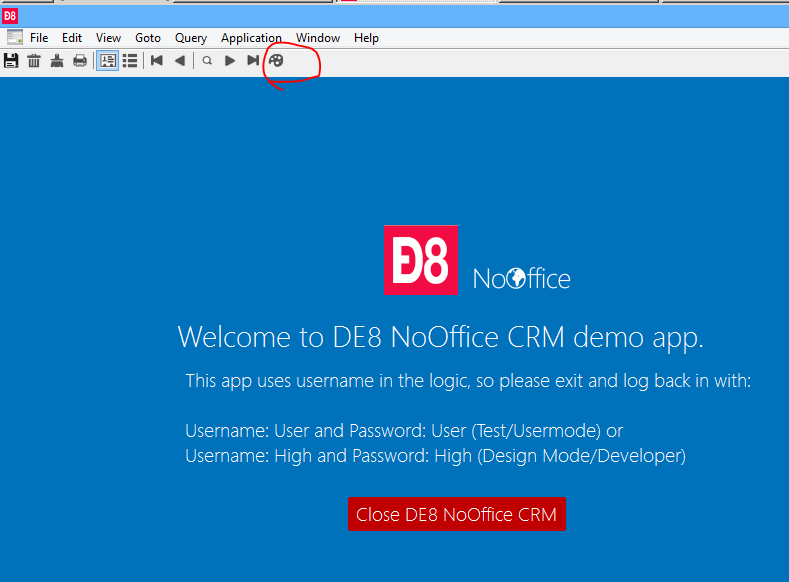This screenshot has height=582, width=789.
Task: Click the Clear broom icon in toolbar
Action: [x=57, y=61]
